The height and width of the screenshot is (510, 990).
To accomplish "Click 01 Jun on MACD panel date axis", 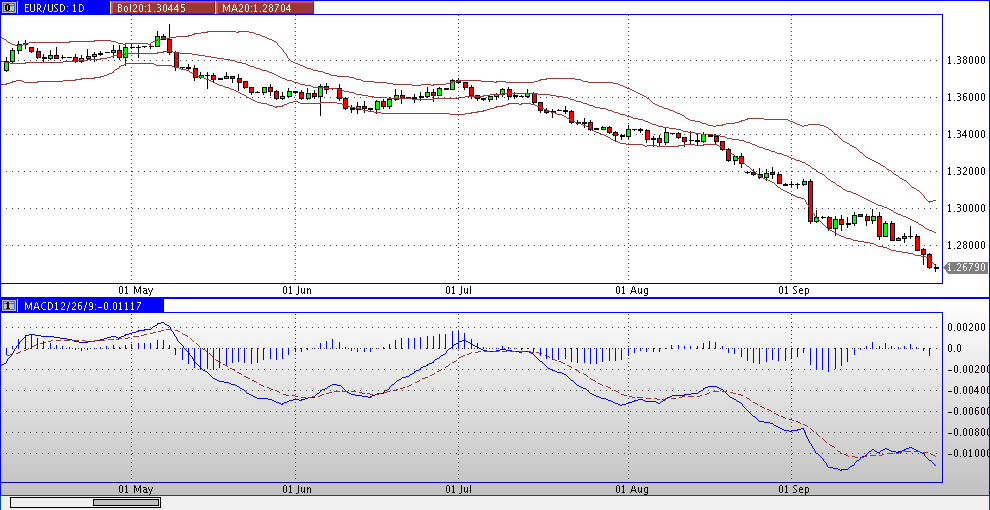I will pyautogui.click(x=295, y=489).
